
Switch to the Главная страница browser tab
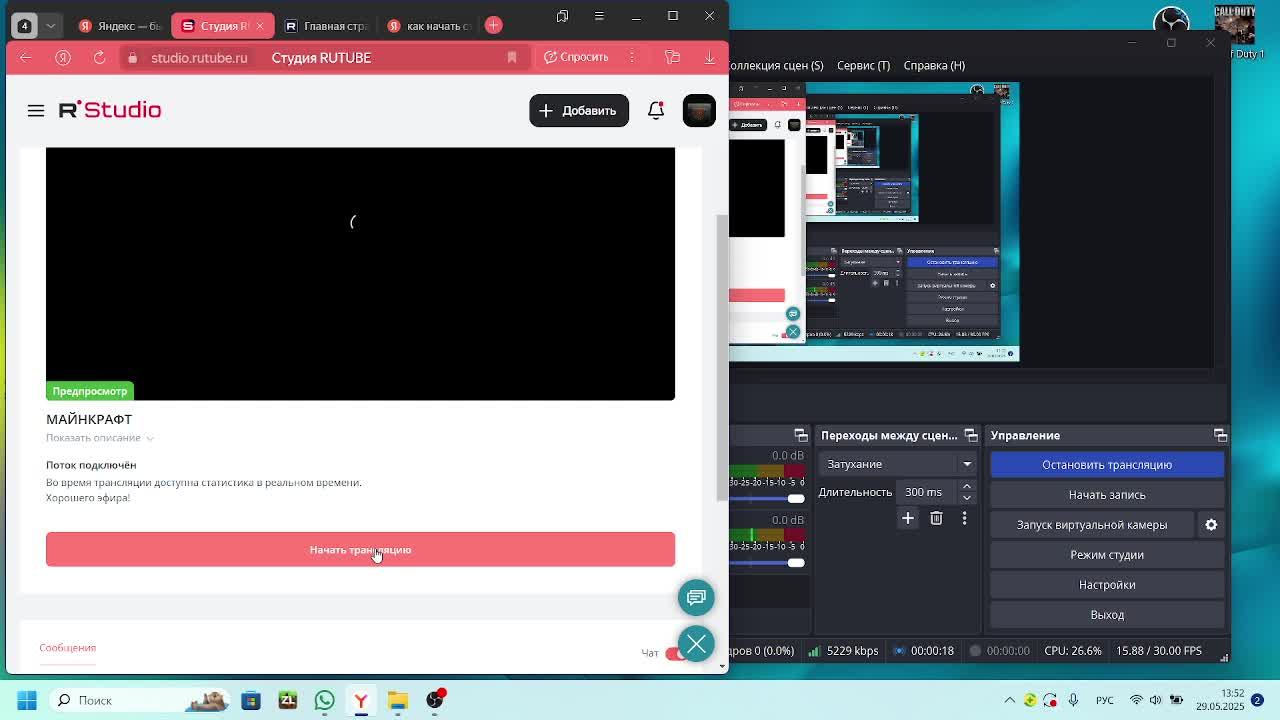[x=326, y=25]
